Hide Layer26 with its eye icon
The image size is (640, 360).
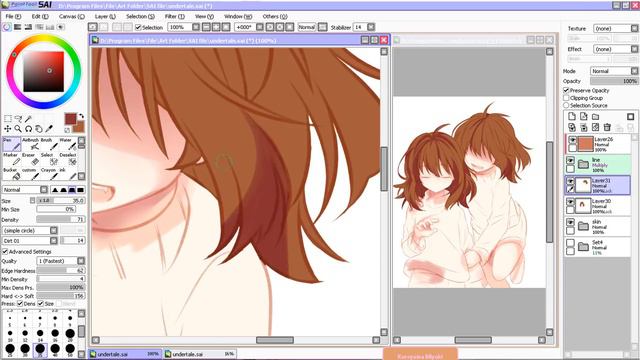tap(571, 140)
